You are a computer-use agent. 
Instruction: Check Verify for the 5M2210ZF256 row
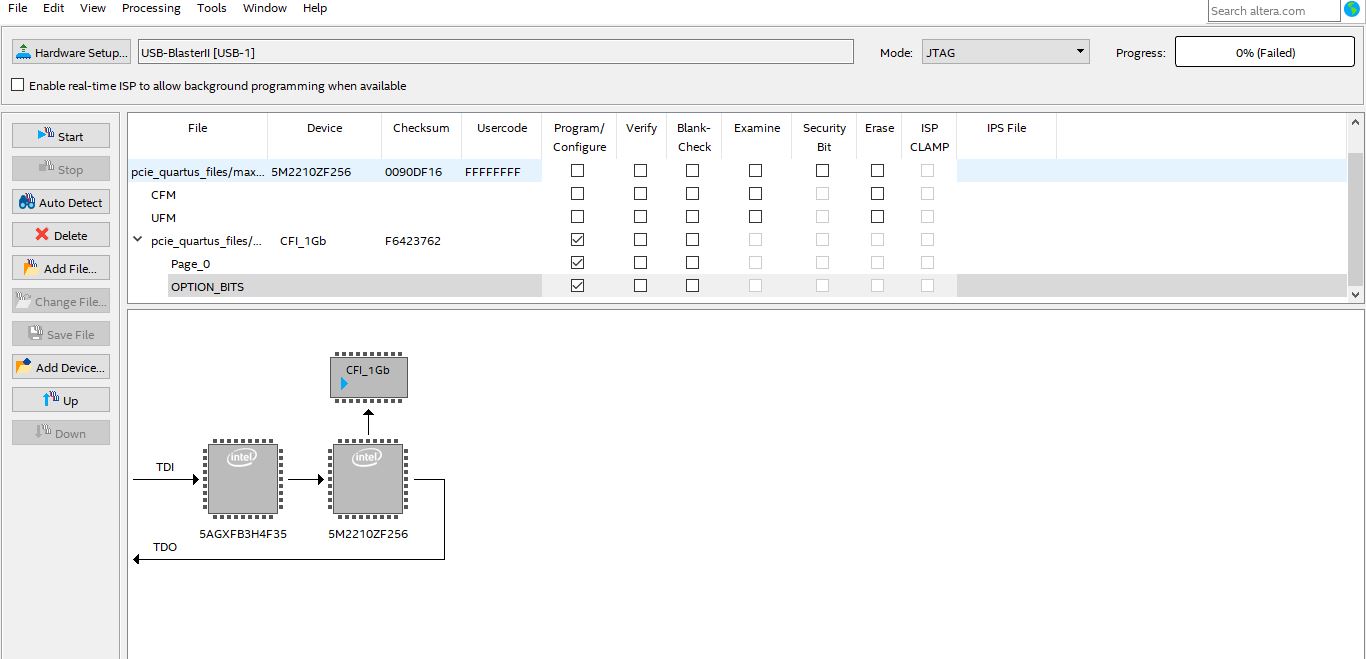pyautogui.click(x=640, y=171)
